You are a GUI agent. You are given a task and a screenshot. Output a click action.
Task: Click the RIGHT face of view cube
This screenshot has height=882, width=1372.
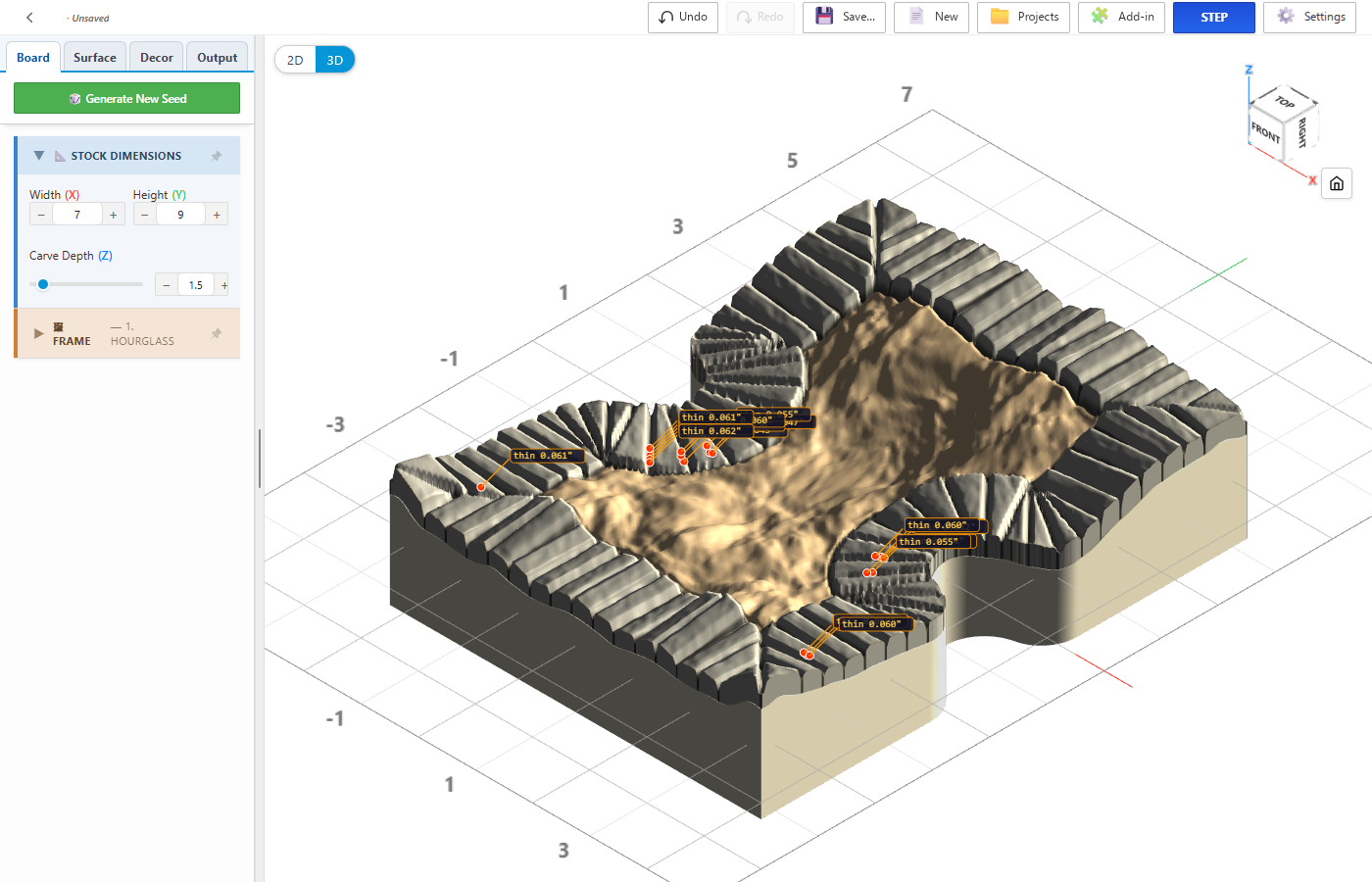click(x=1301, y=132)
